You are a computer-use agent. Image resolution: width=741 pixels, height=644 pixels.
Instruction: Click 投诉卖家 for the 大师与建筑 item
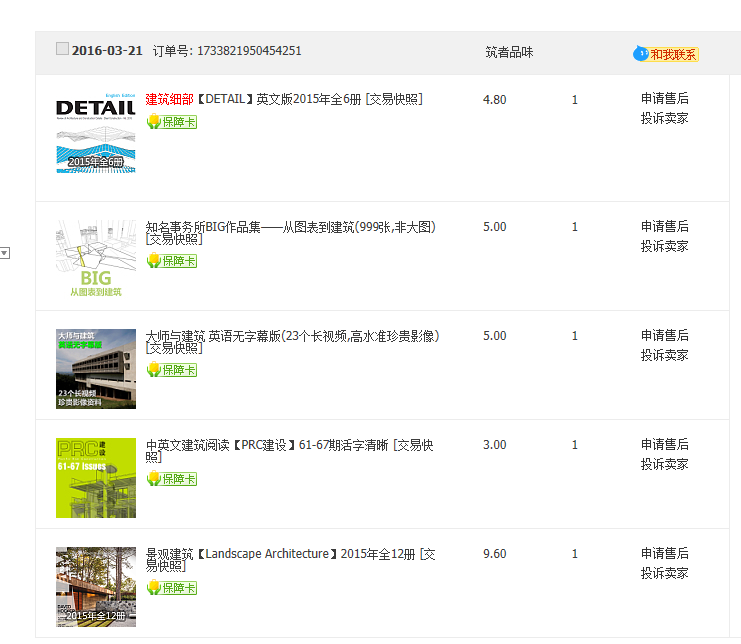(664, 356)
